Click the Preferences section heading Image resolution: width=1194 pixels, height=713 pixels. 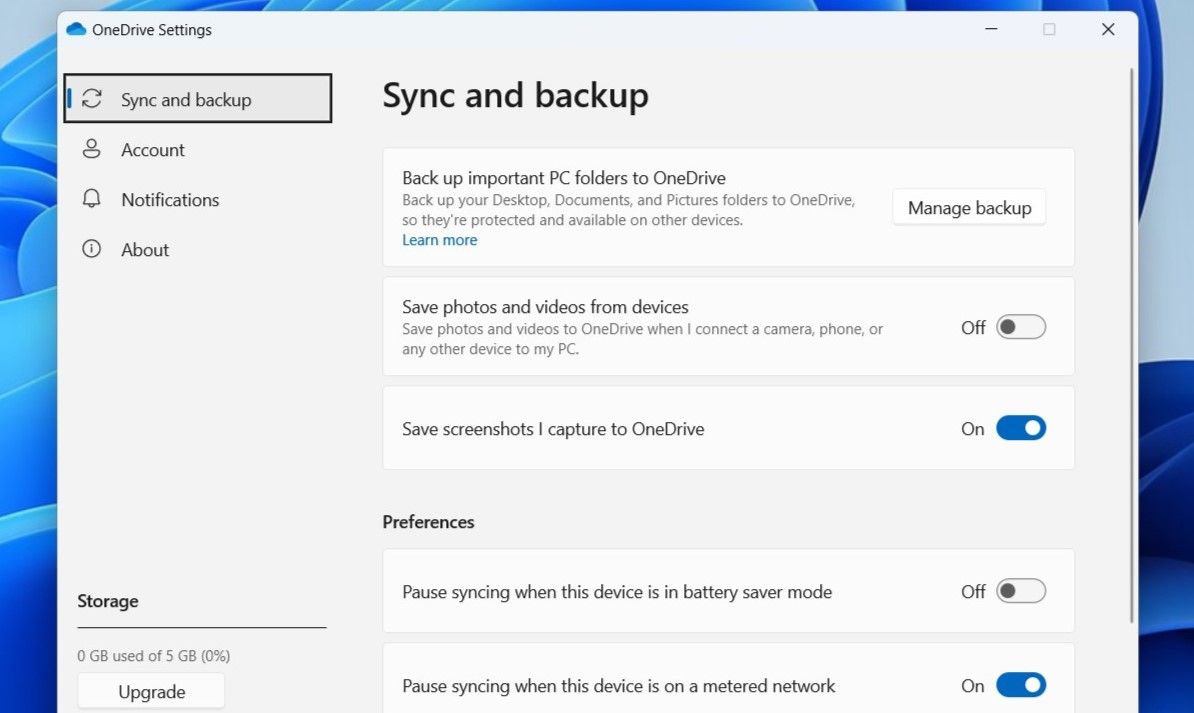(428, 521)
